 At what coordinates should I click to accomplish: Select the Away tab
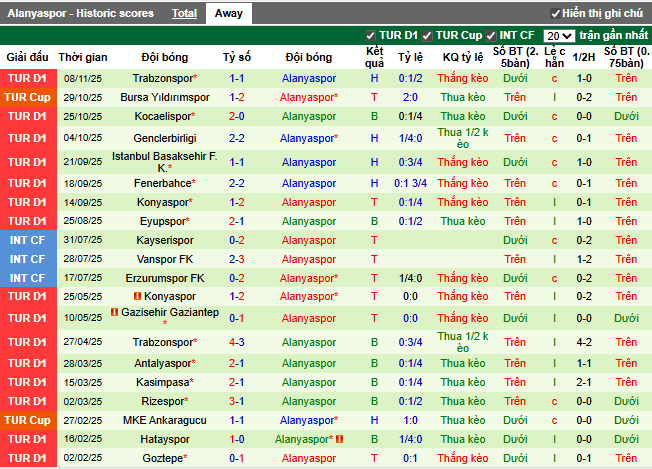(229, 13)
